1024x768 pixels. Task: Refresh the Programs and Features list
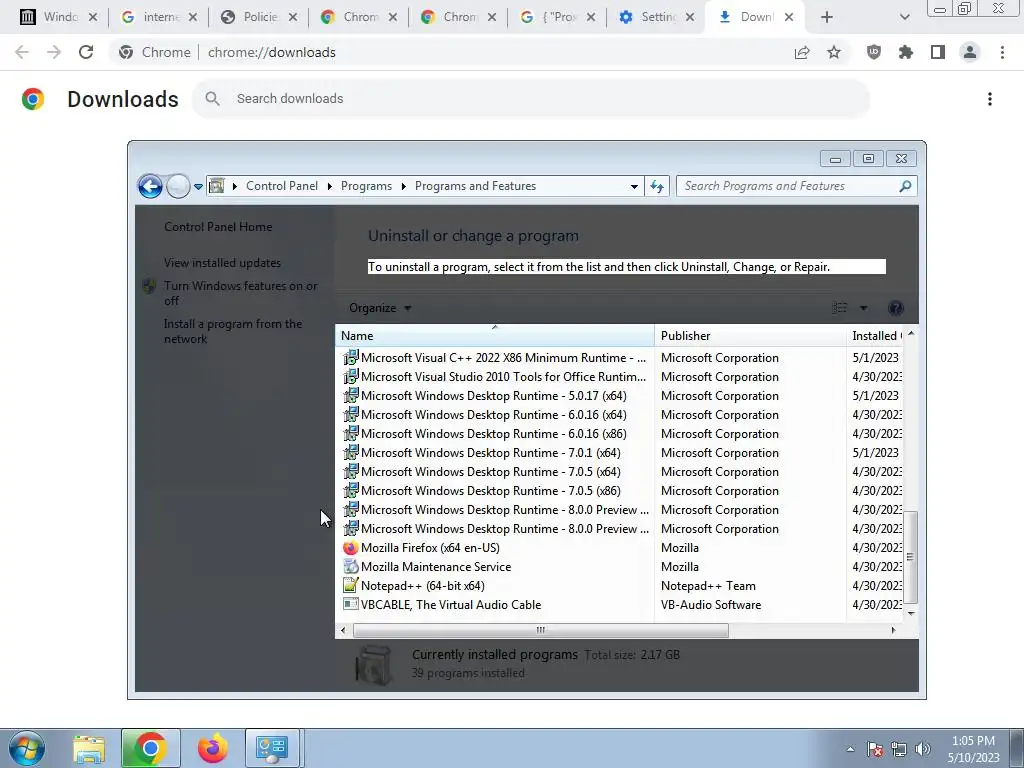point(656,186)
